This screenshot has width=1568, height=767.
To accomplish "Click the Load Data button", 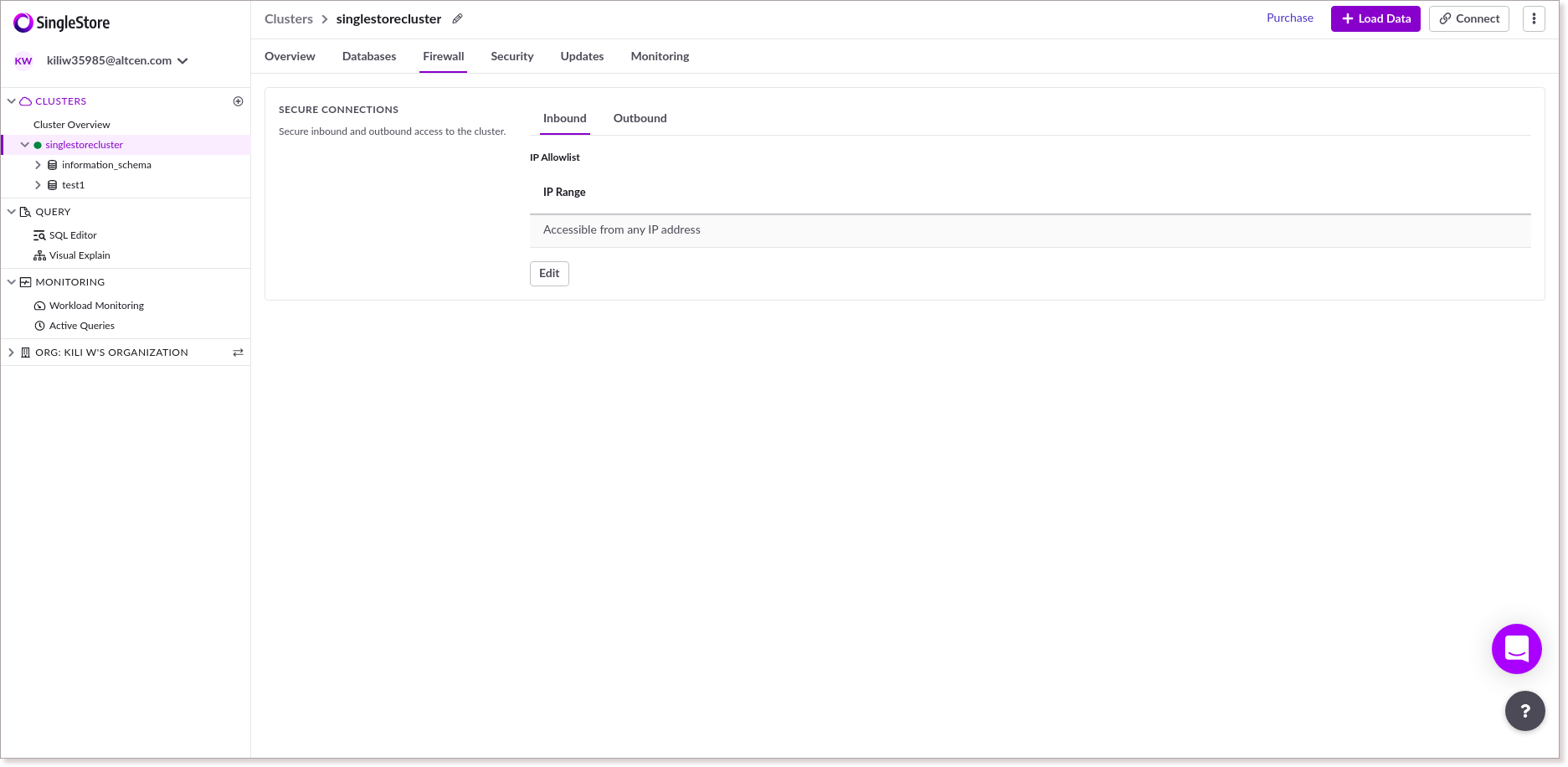I will (1375, 18).
